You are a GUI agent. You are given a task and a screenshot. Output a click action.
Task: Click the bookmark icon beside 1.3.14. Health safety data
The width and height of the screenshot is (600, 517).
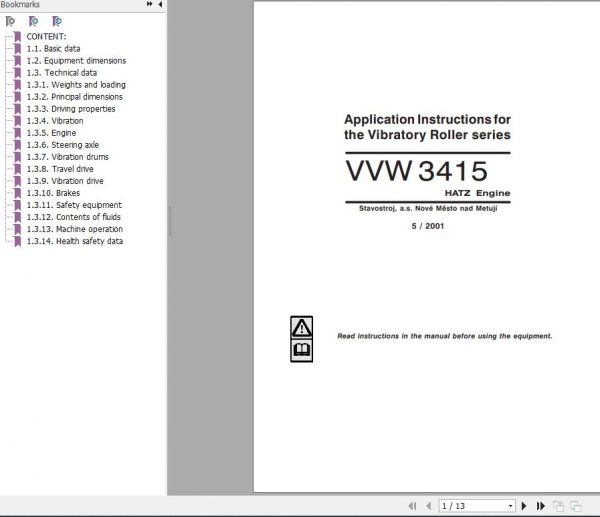17,241
